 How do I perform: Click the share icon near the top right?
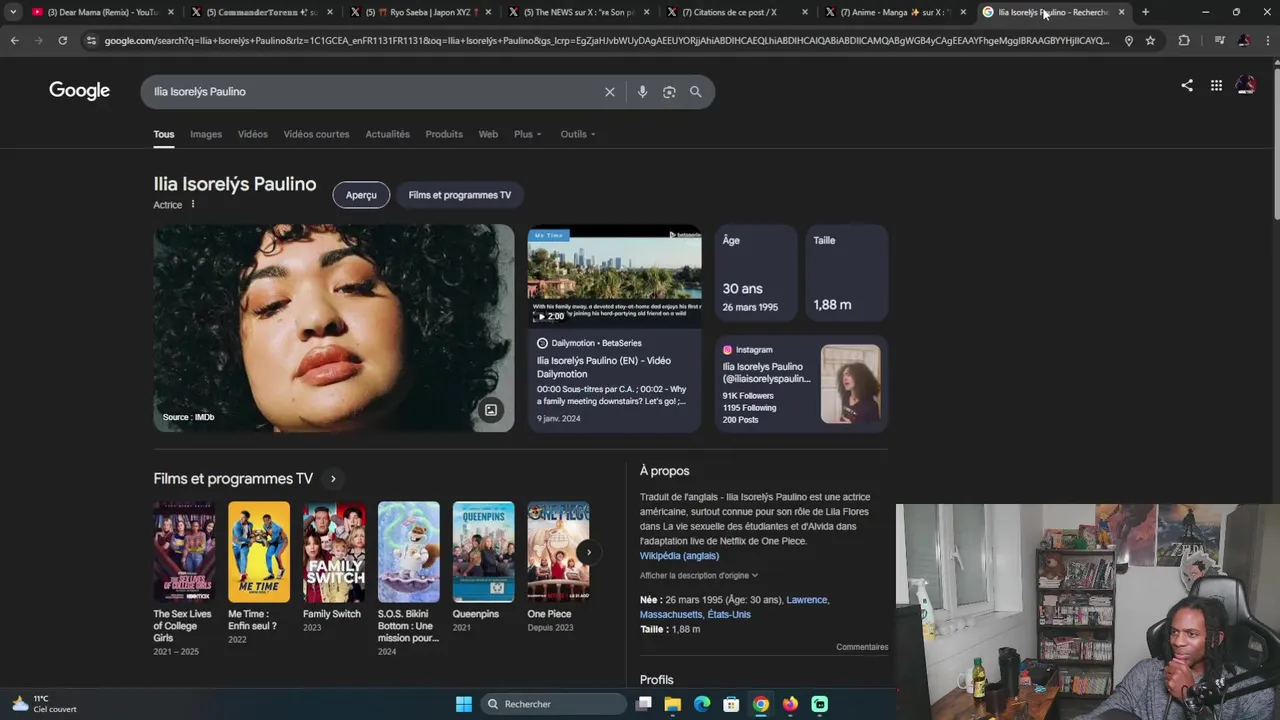point(1187,86)
